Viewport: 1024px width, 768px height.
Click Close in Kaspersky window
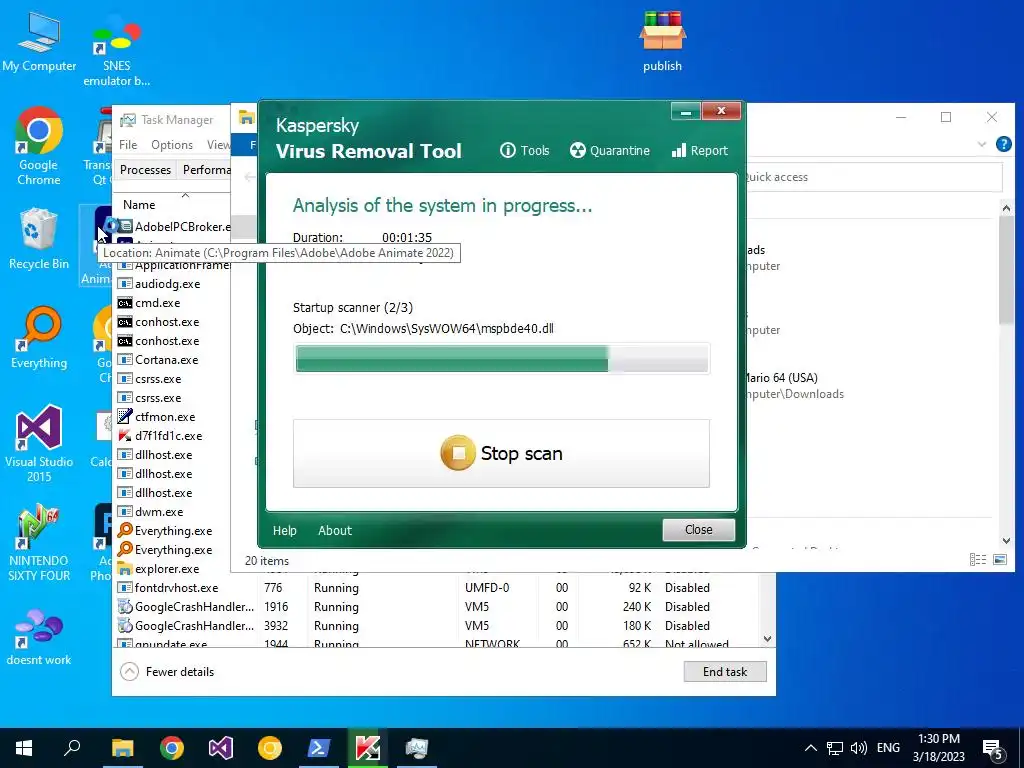pos(698,530)
